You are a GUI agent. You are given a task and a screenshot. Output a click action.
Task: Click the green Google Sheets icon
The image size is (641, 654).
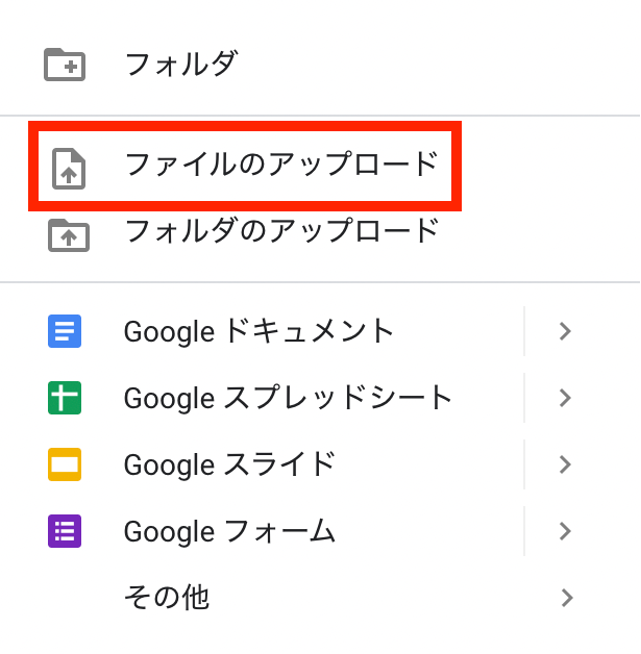[x=65, y=398]
